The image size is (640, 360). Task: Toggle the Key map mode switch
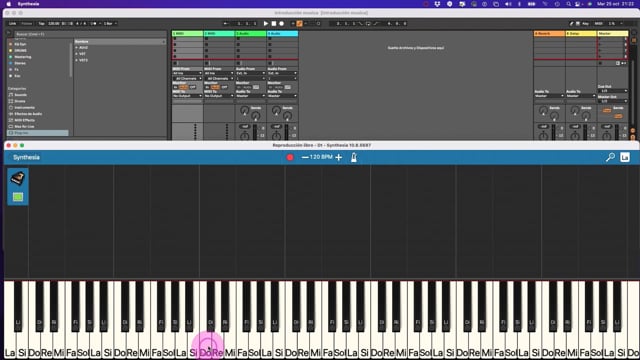click(x=585, y=24)
